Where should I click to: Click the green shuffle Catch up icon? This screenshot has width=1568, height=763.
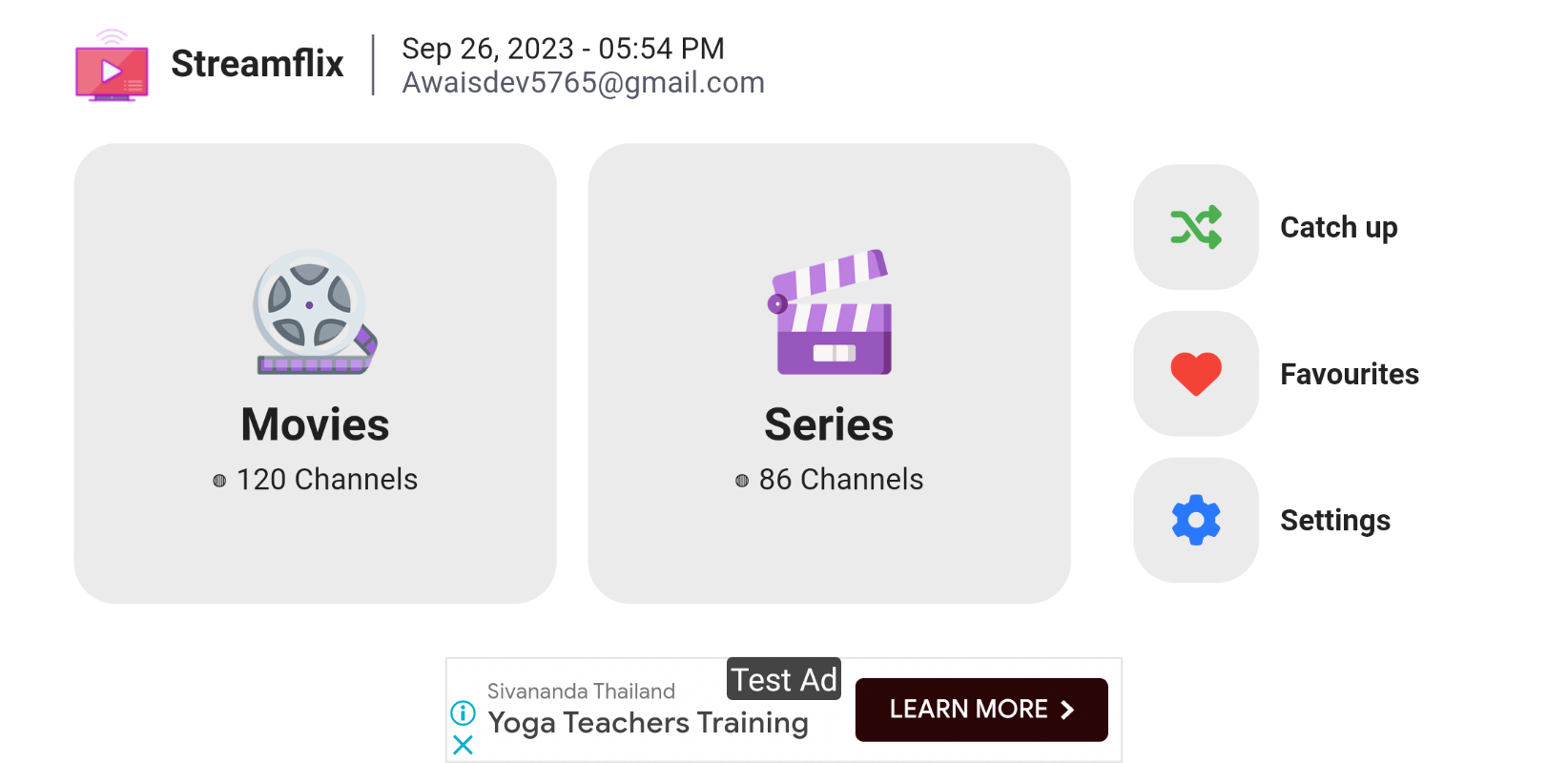pyautogui.click(x=1196, y=227)
